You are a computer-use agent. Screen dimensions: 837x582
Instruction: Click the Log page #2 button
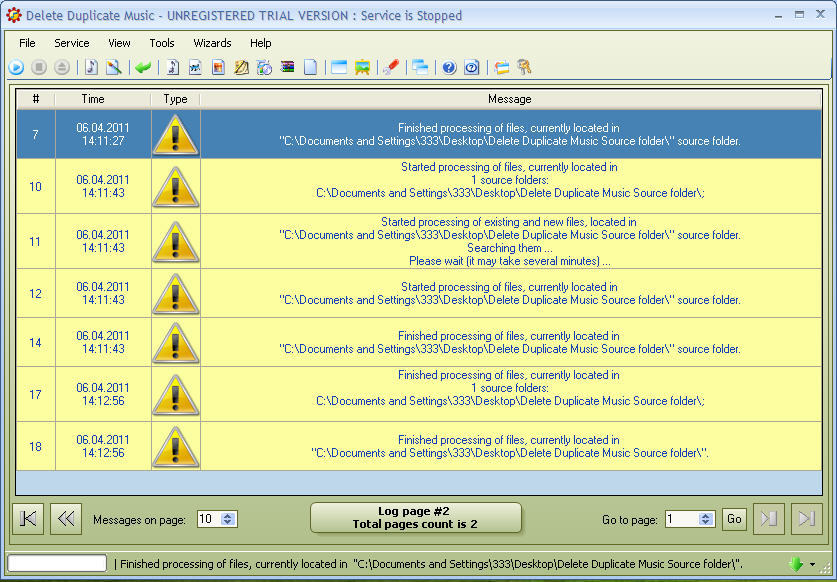415,517
